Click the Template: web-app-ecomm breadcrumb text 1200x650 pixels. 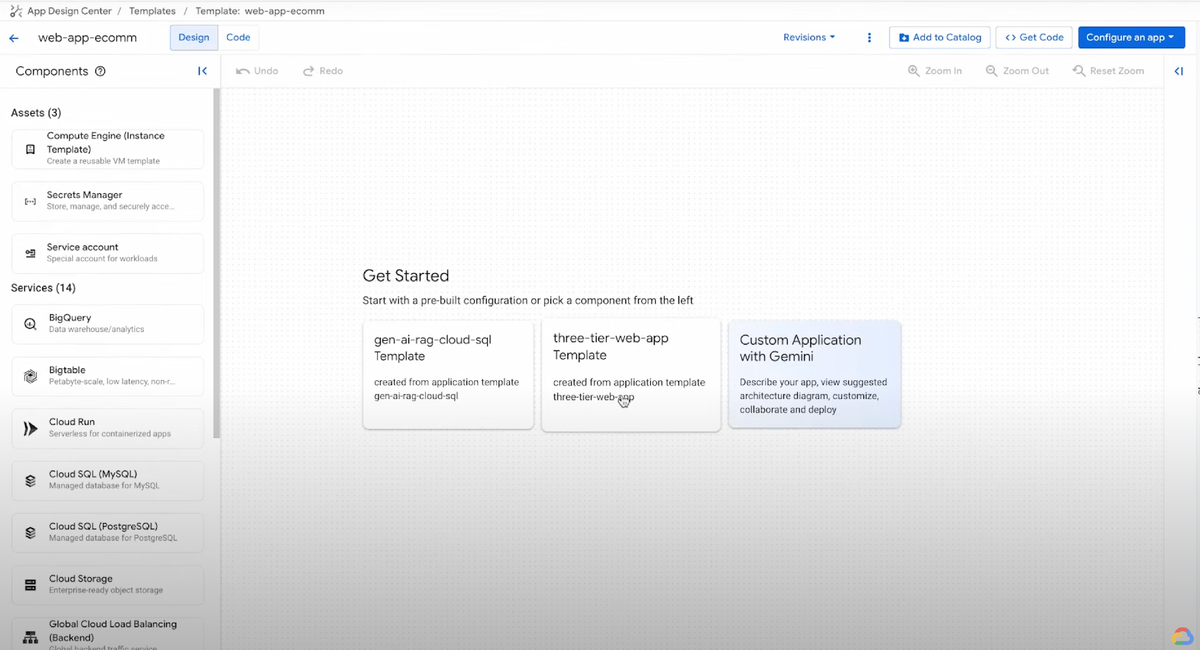point(260,11)
